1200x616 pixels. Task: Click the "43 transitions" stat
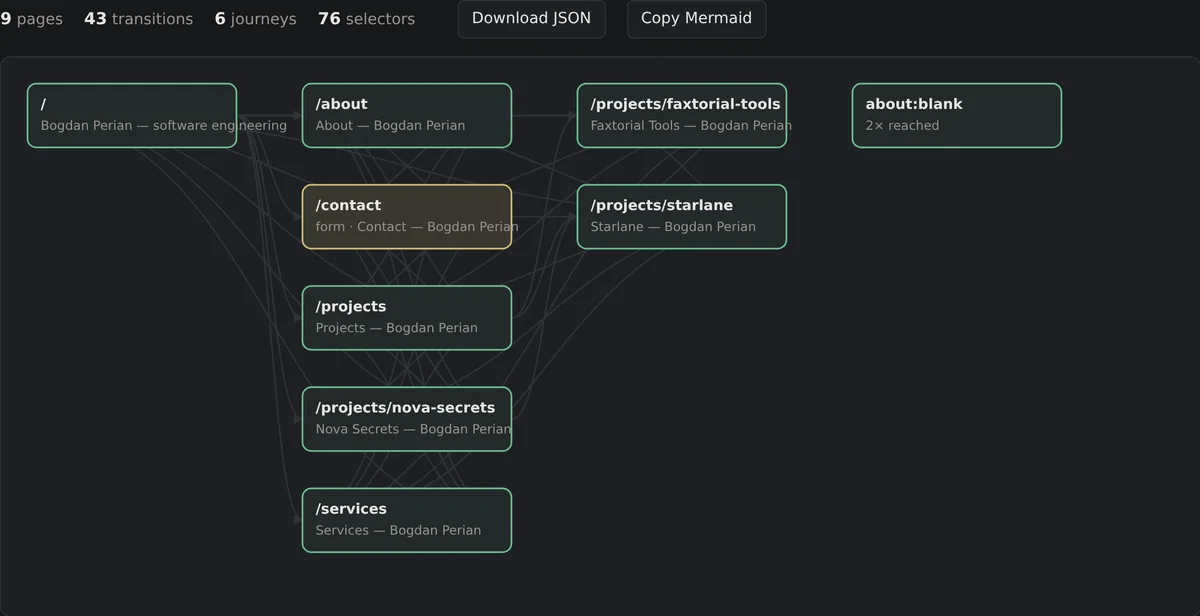pos(139,19)
